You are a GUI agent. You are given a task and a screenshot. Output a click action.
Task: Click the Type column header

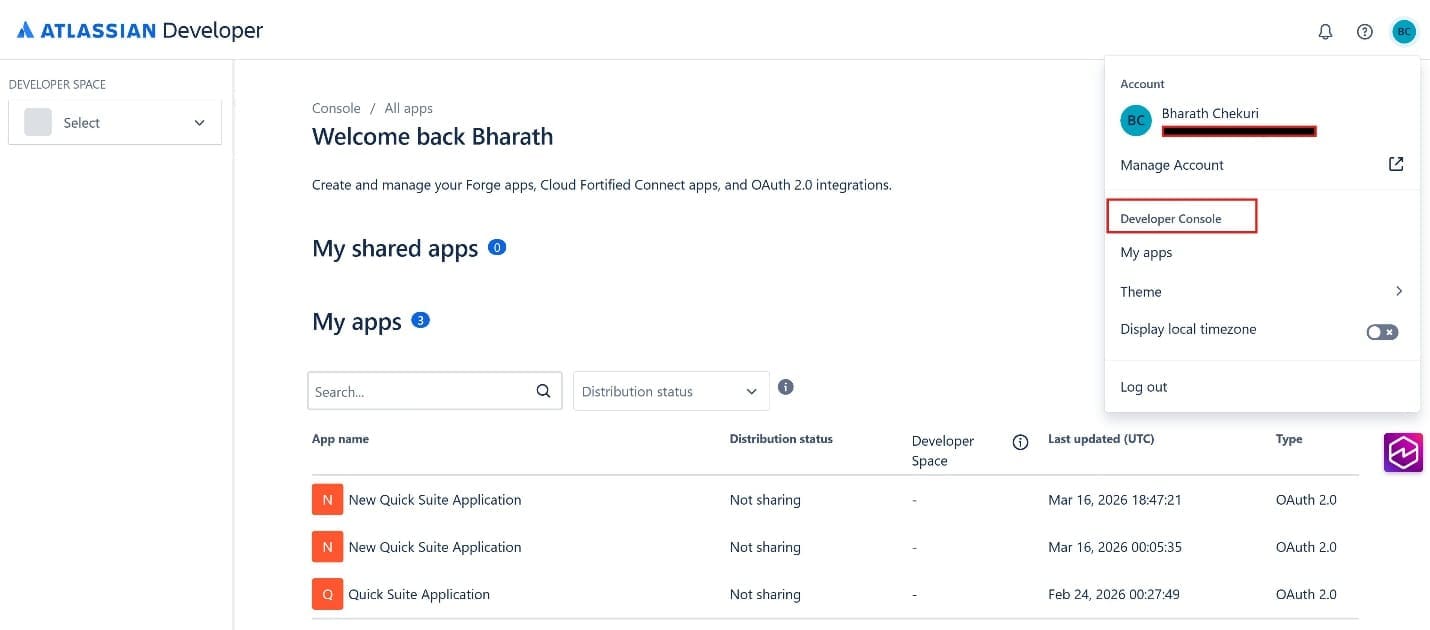point(1289,439)
